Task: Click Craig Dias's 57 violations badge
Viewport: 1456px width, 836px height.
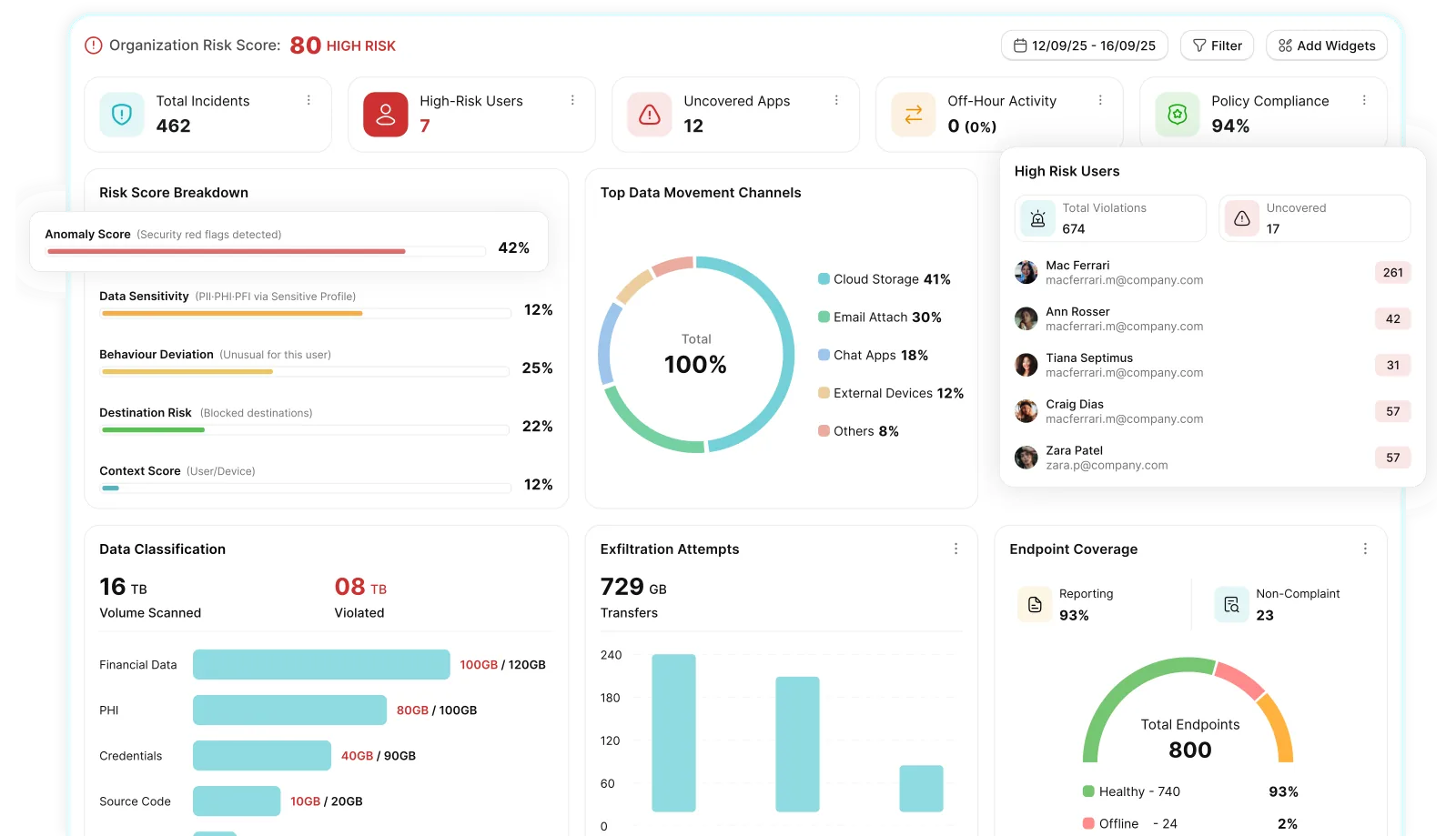Action: (x=1393, y=411)
